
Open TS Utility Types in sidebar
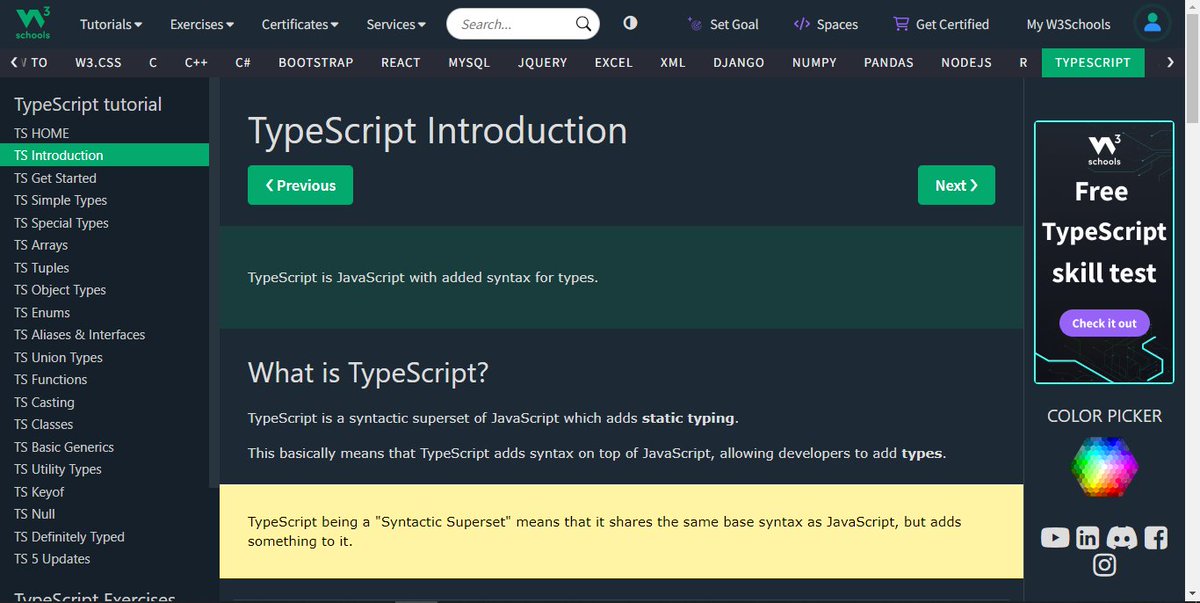click(104, 470)
